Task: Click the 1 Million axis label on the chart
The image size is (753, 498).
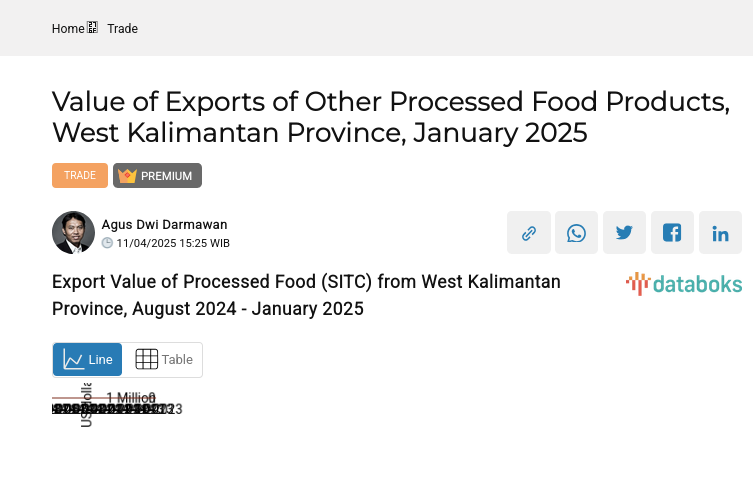Action: pos(131,398)
